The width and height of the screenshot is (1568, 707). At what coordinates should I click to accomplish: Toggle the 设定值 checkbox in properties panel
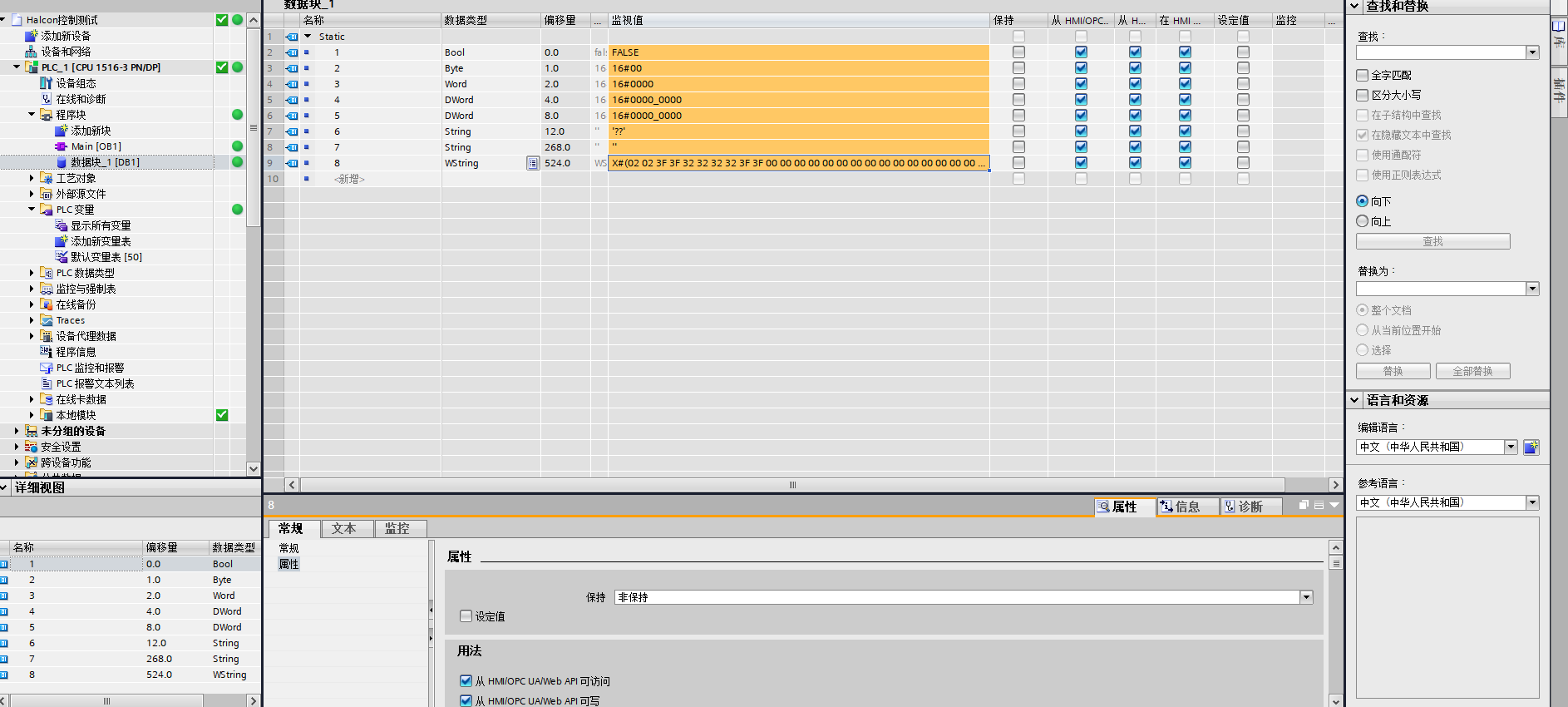pos(466,616)
